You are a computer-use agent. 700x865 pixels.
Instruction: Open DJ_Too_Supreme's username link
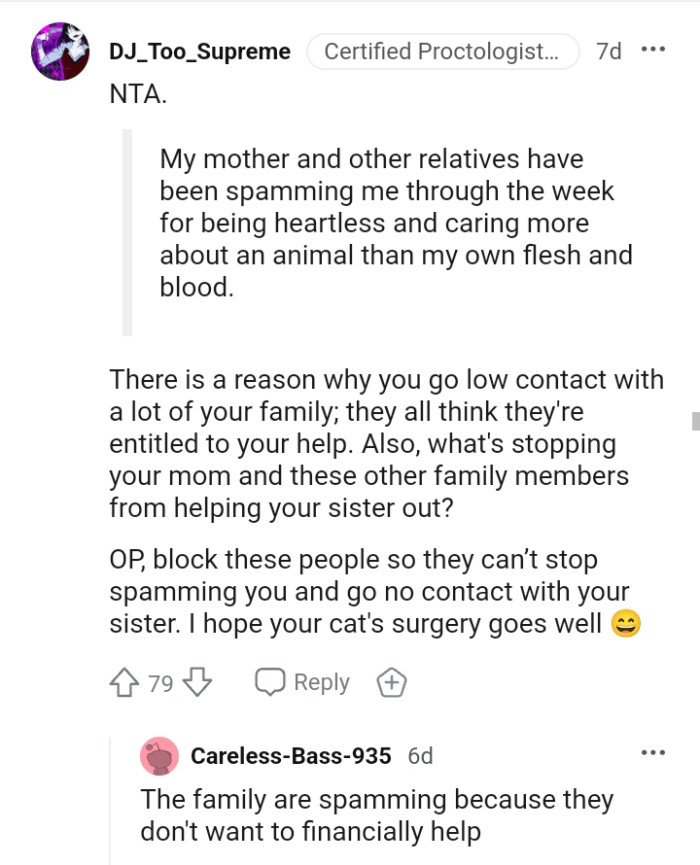pyautogui.click(x=197, y=51)
